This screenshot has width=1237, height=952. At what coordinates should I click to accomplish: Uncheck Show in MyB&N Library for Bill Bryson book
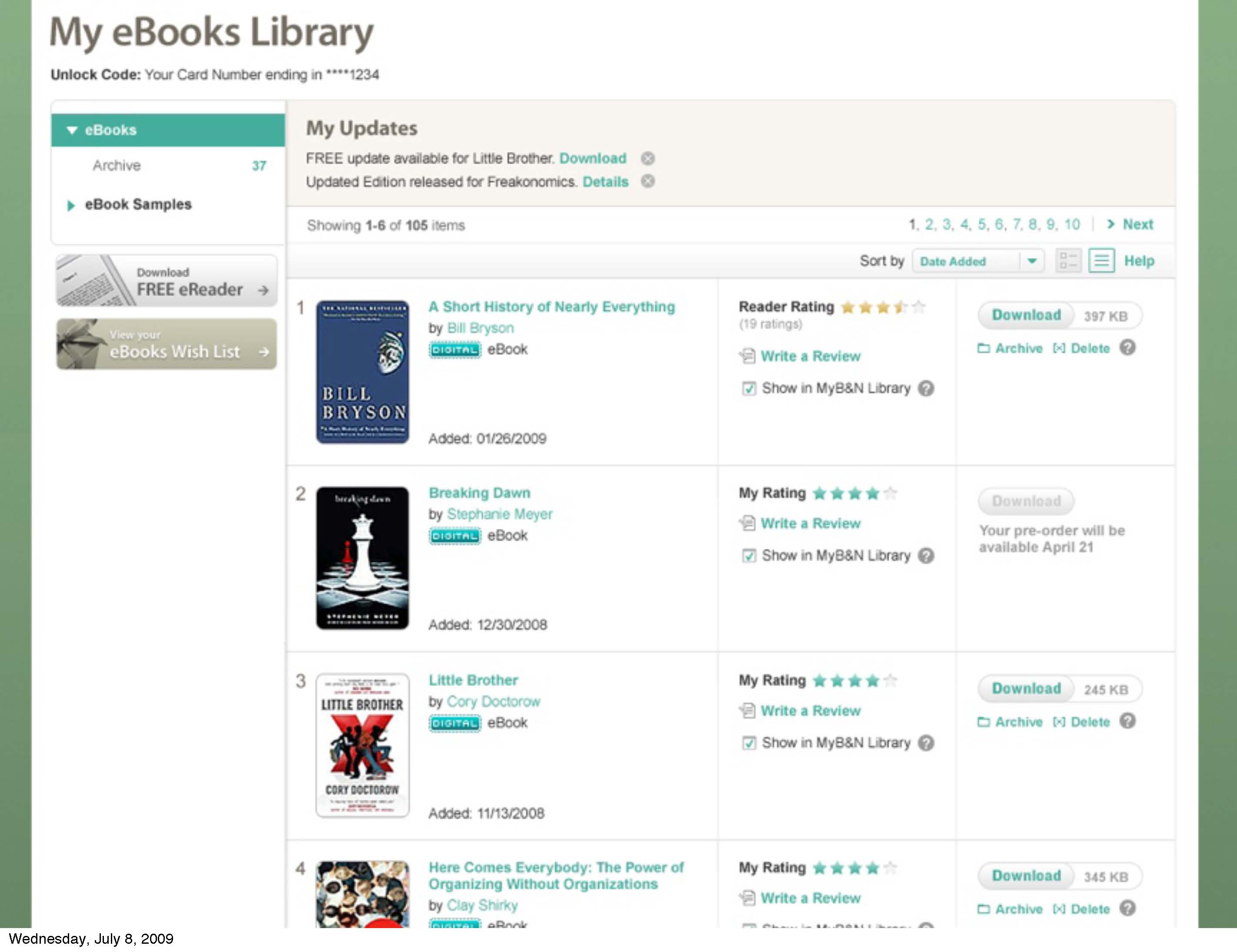pyautogui.click(x=749, y=388)
